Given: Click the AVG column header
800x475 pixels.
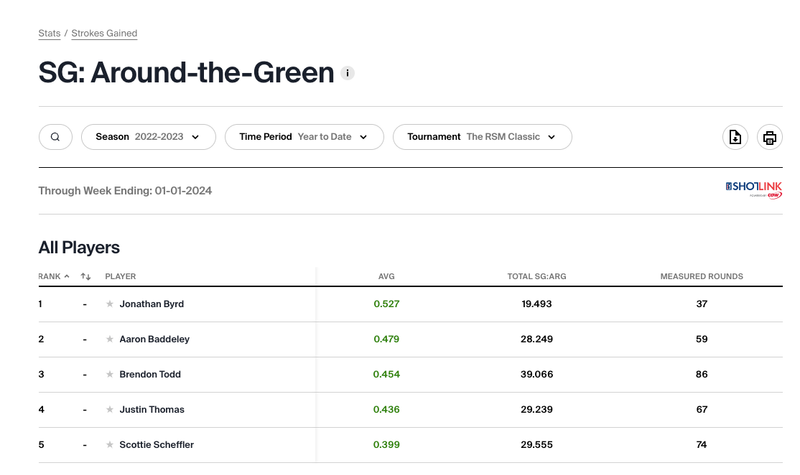Looking at the screenshot, I should click(x=386, y=277).
